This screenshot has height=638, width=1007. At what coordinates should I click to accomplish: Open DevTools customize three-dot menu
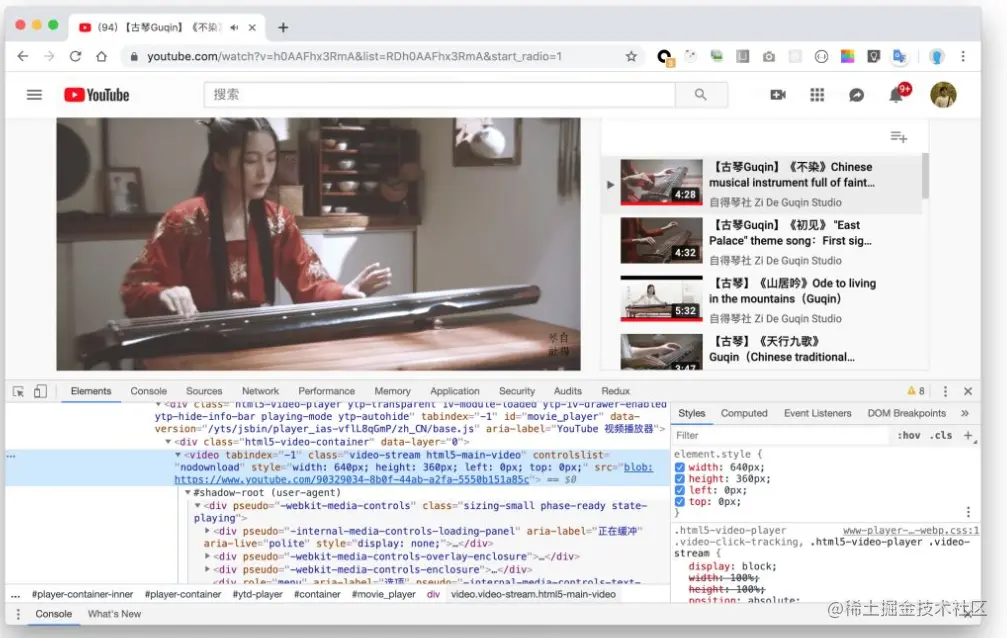[x=945, y=391]
